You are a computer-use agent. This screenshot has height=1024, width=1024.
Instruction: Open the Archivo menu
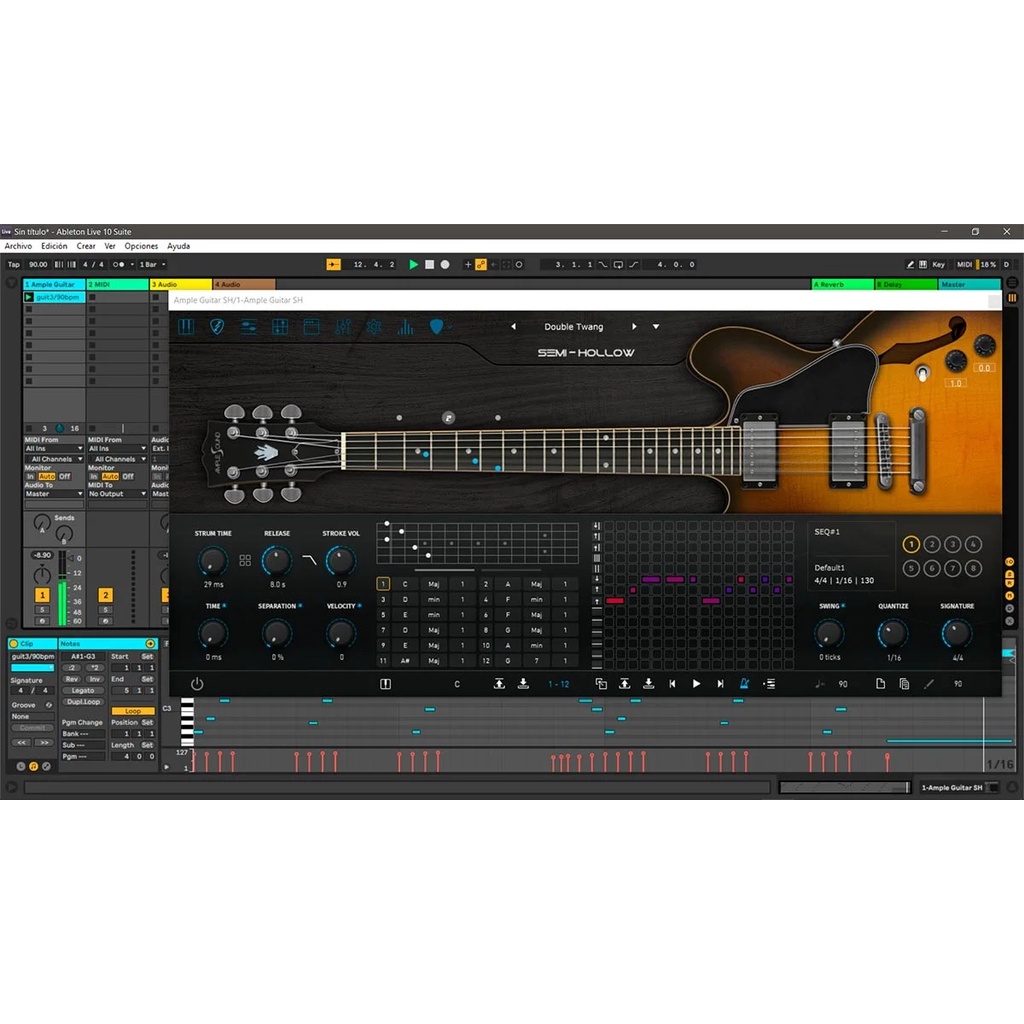[18, 246]
